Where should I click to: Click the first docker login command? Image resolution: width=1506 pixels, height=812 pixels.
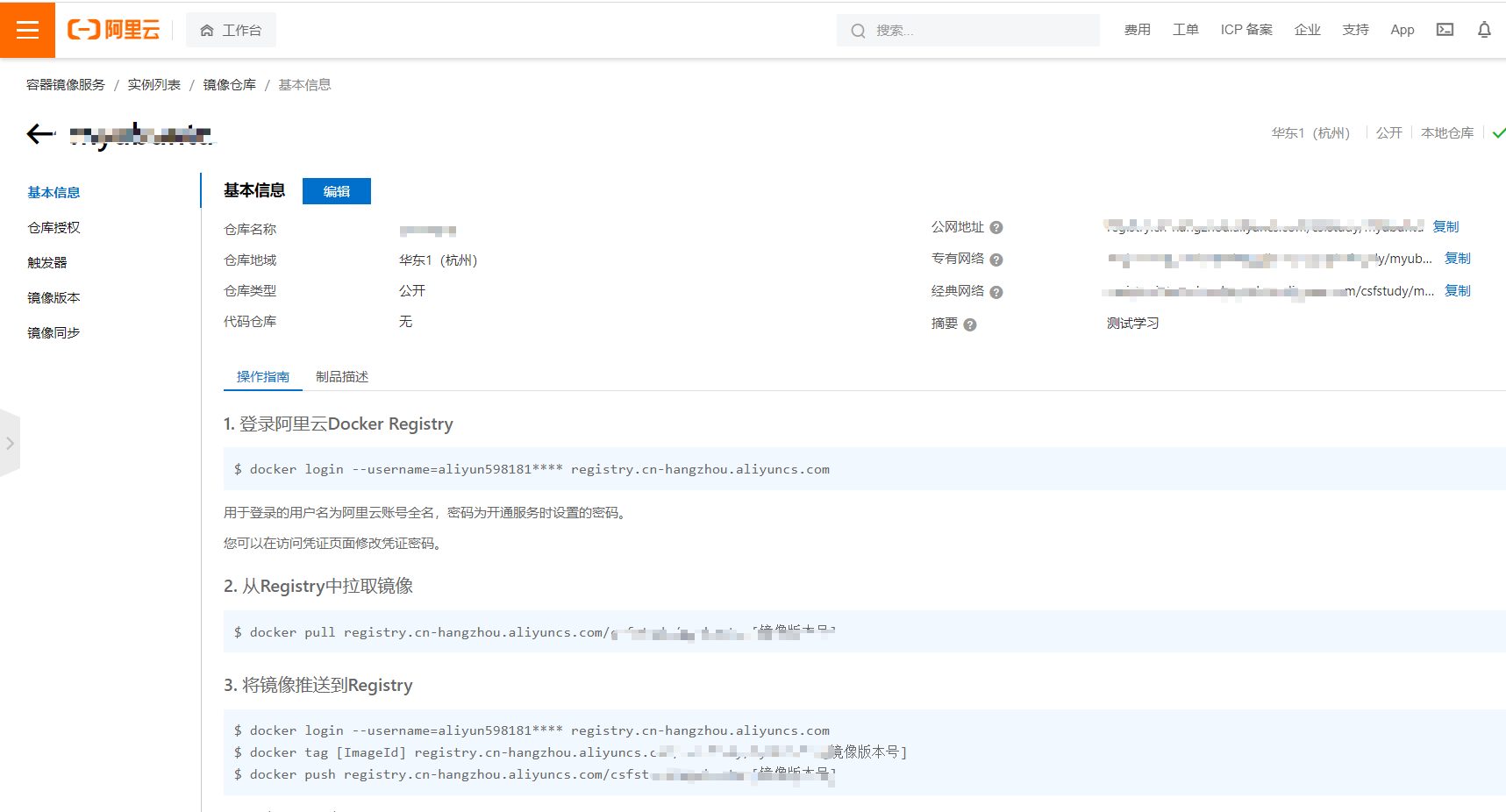coord(532,469)
